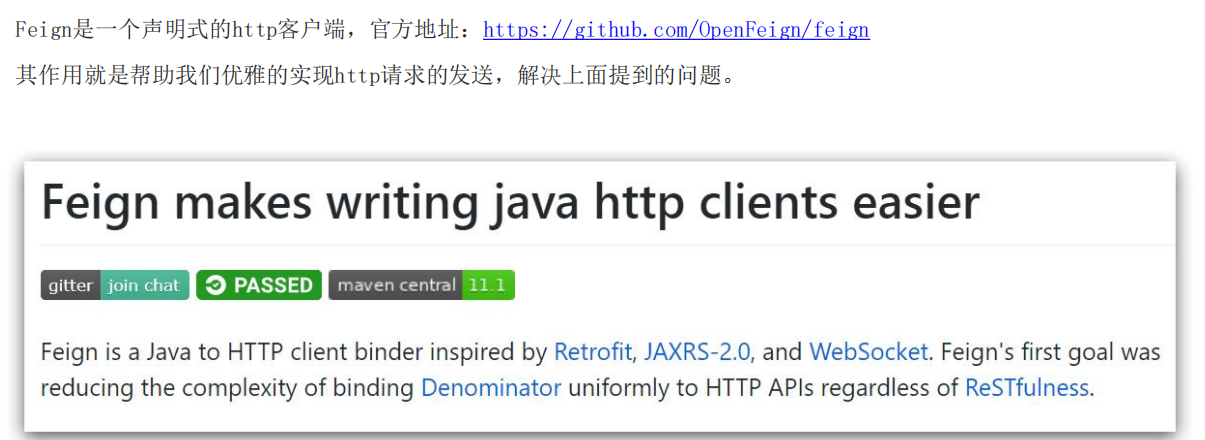1205x440 pixels.
Task: Click the circular icon in PASSED badge
Action: [x=215, y=286]
